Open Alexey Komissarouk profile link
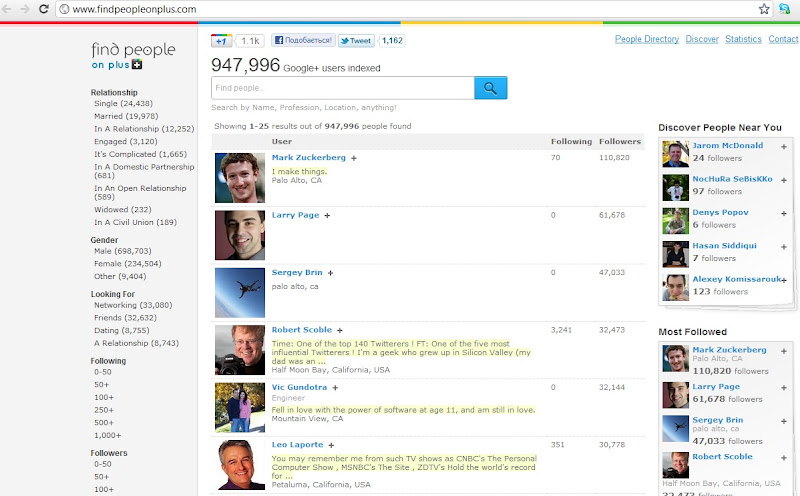Viewport: 800px width, 496px height. (x=736, y=279)
